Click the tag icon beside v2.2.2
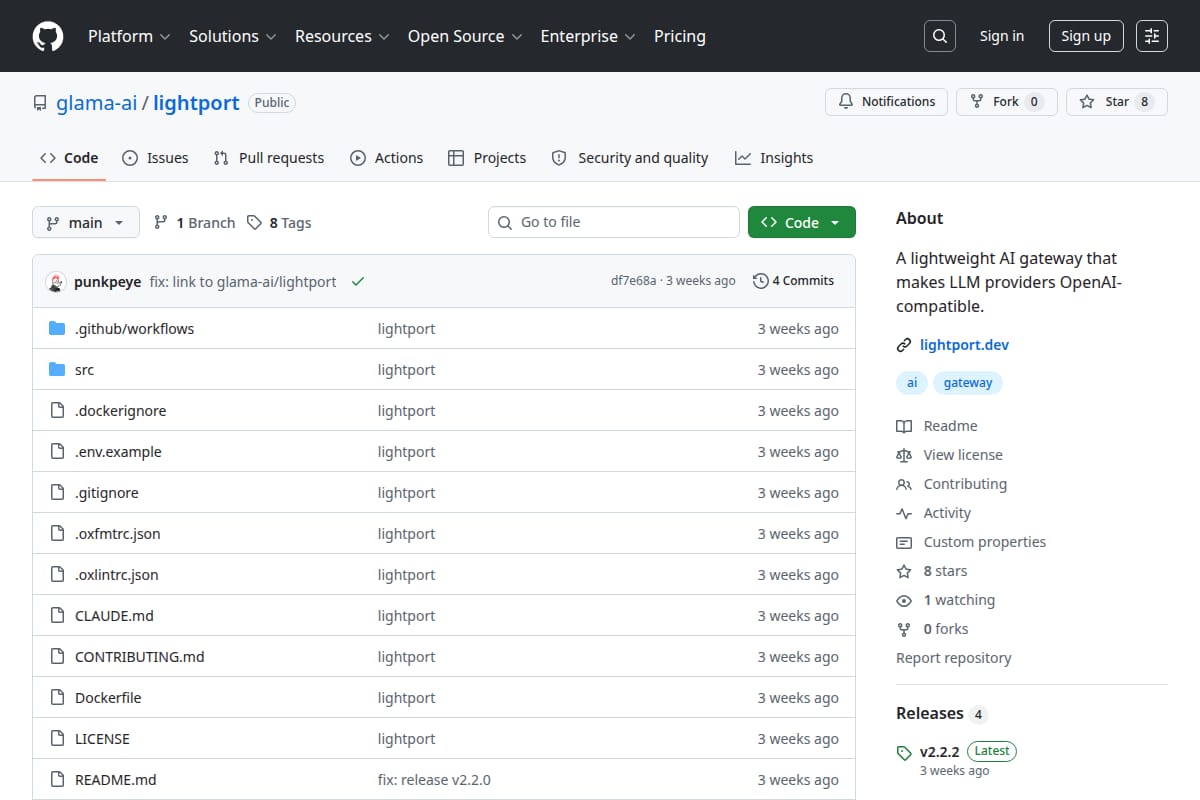The width and height of the screenshot is (1200, 800). click(x=904, y=752)
